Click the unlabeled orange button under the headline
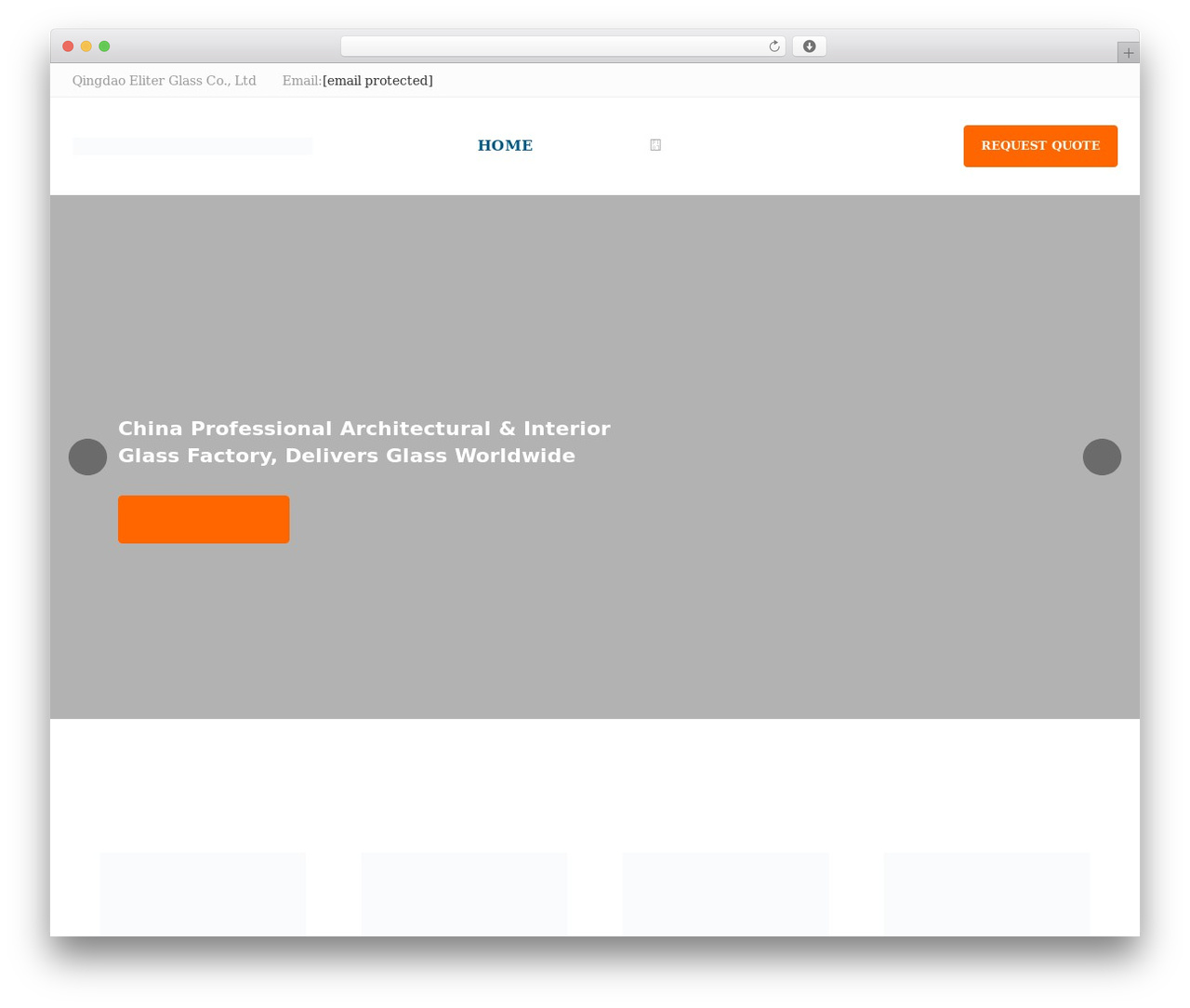This screenshot has height=1008, width=1190. (204, 519)
